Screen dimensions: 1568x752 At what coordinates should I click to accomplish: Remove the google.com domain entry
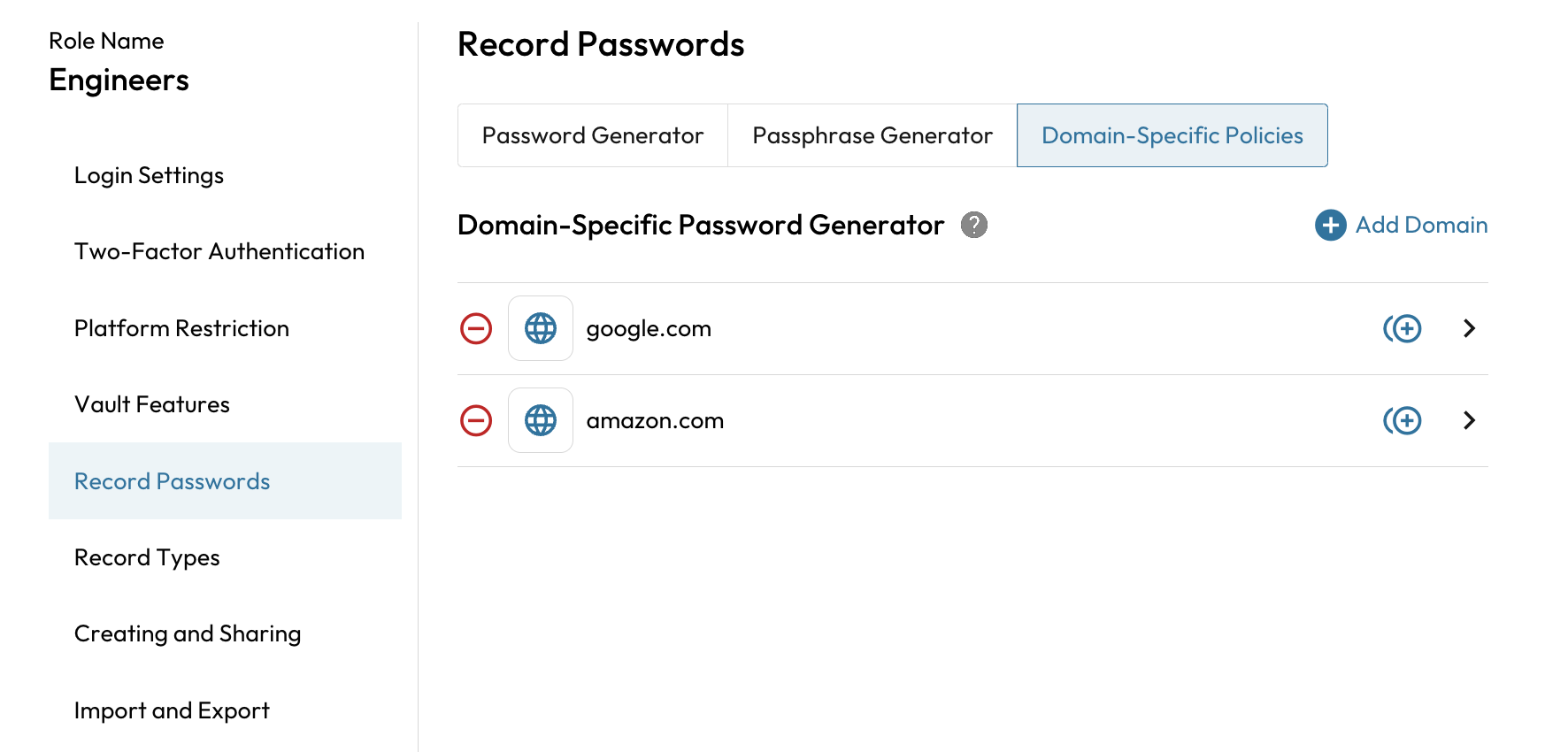[476, 328]
